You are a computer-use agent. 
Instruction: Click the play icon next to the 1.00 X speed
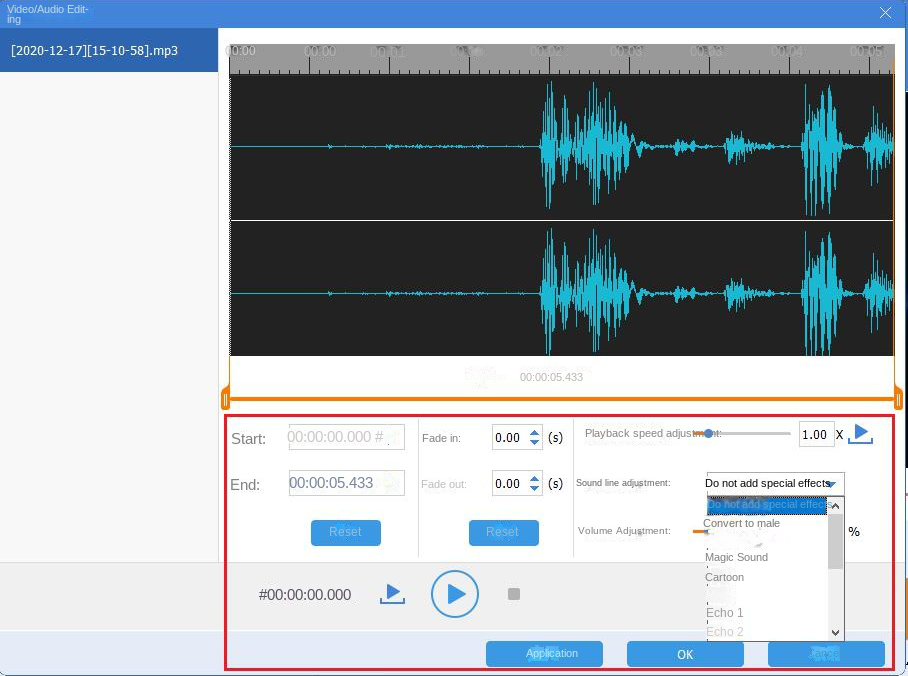point(861,433)
